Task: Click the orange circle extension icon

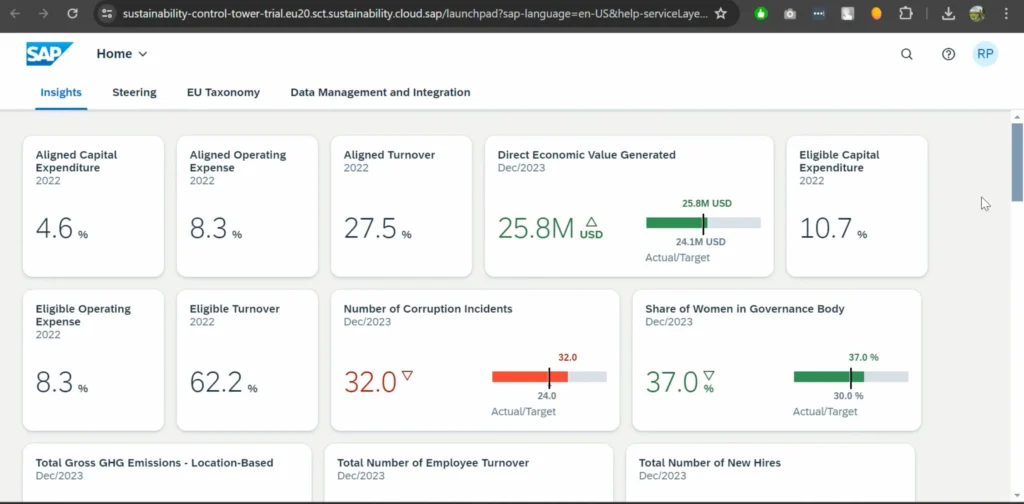Action: pos(876,13)
